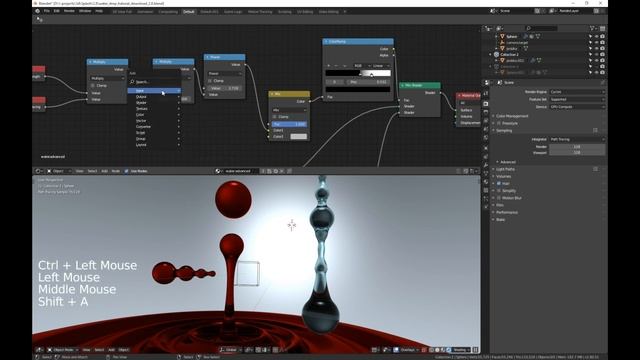This screenshot has height=360, width=640.
Task: Click the ColorRamp gradient bar
Action: tap(358, 73)
